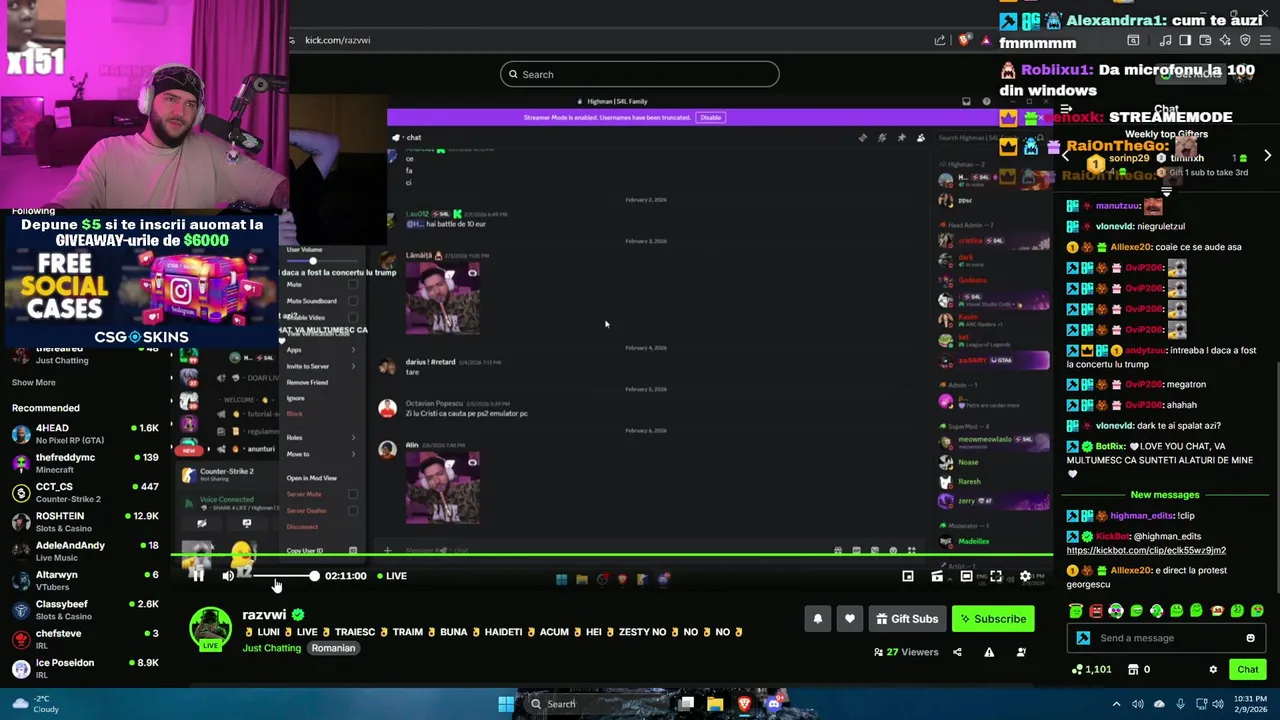Open AdeleAndAndy Live Music channel
The width and height of the screenshot is (1280, 720).
tap(85, 551)
